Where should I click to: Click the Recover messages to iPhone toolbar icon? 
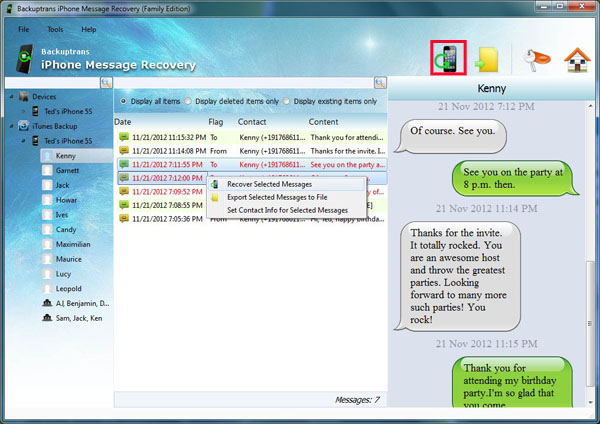coord(448,58)
